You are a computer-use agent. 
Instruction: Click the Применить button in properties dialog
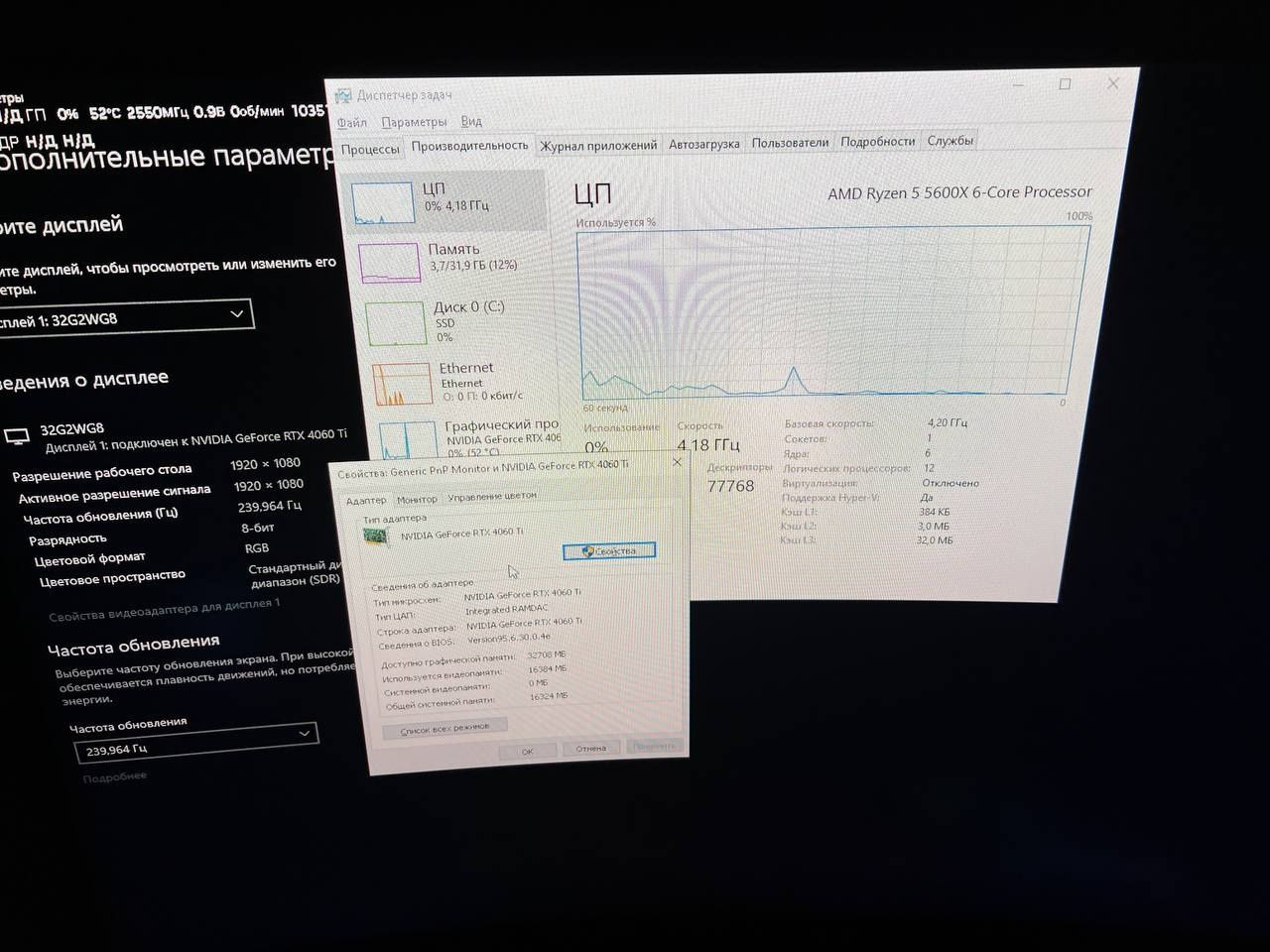[x=654, y=746]
